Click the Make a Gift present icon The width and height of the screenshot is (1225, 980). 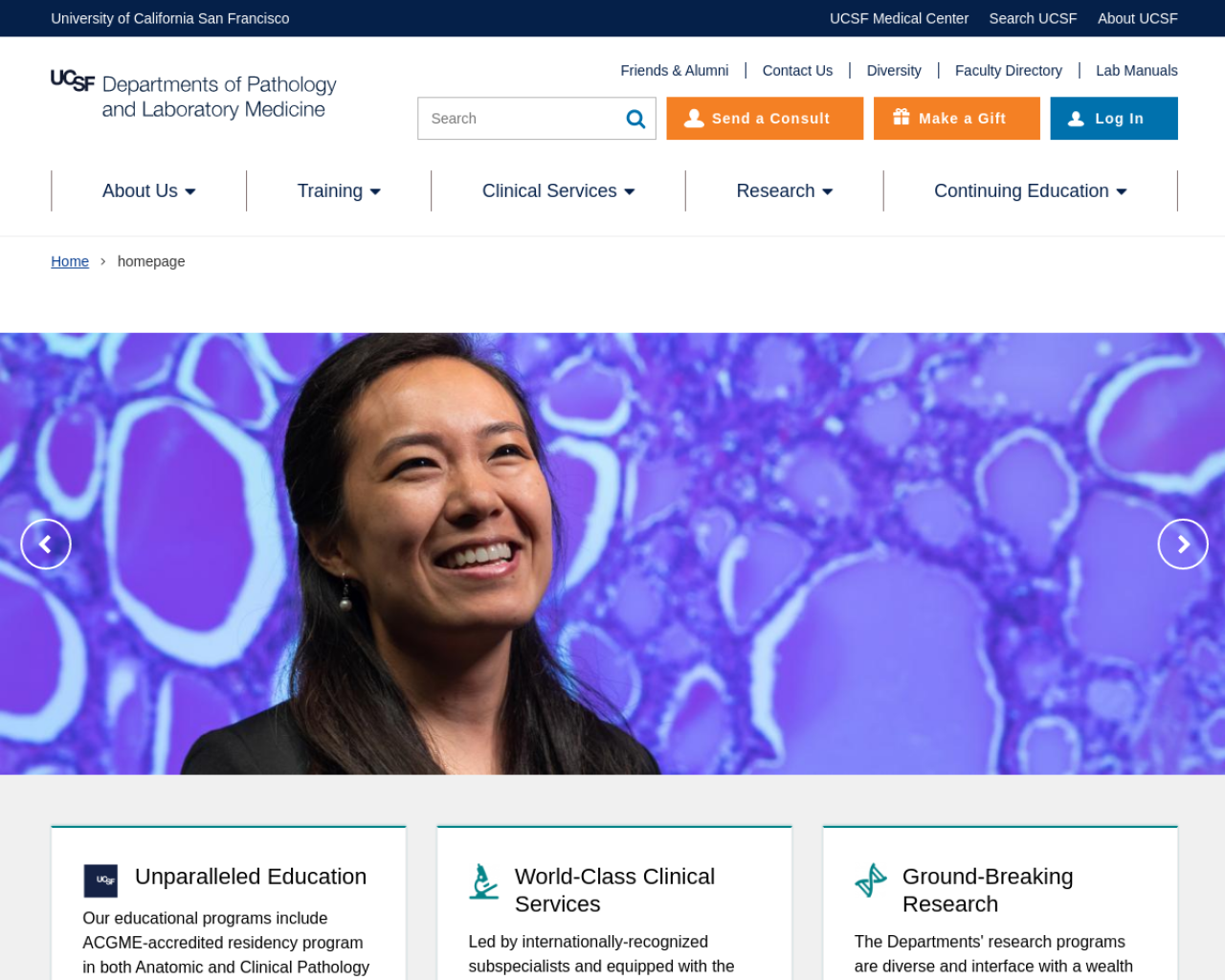point(901,117)
